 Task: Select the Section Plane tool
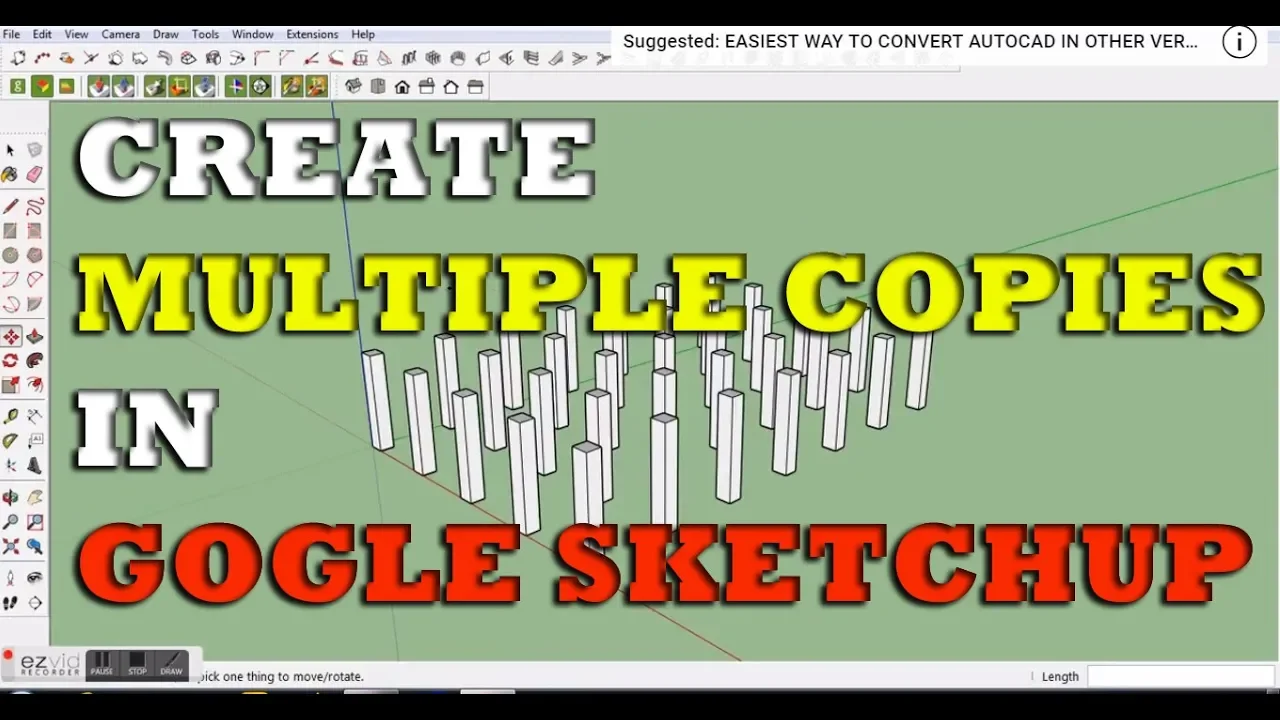pyautogui.click(x=35, y=603)
